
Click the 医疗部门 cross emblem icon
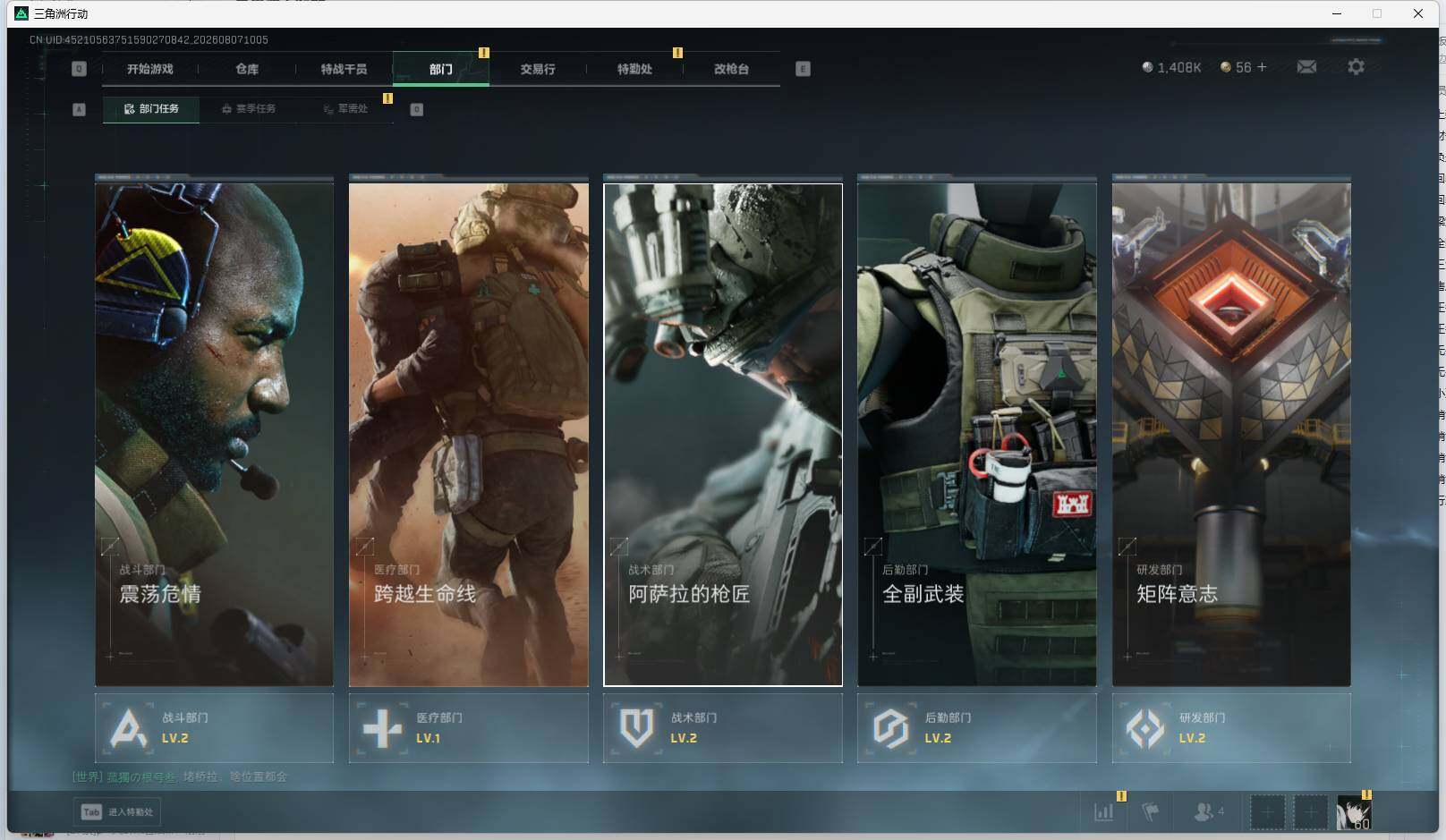(x=382, y=728)
